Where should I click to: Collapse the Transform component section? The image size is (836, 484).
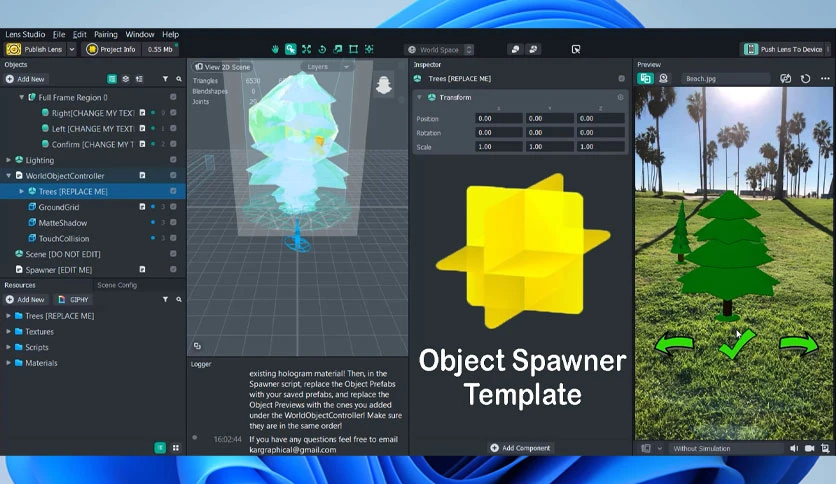point(419,97)
